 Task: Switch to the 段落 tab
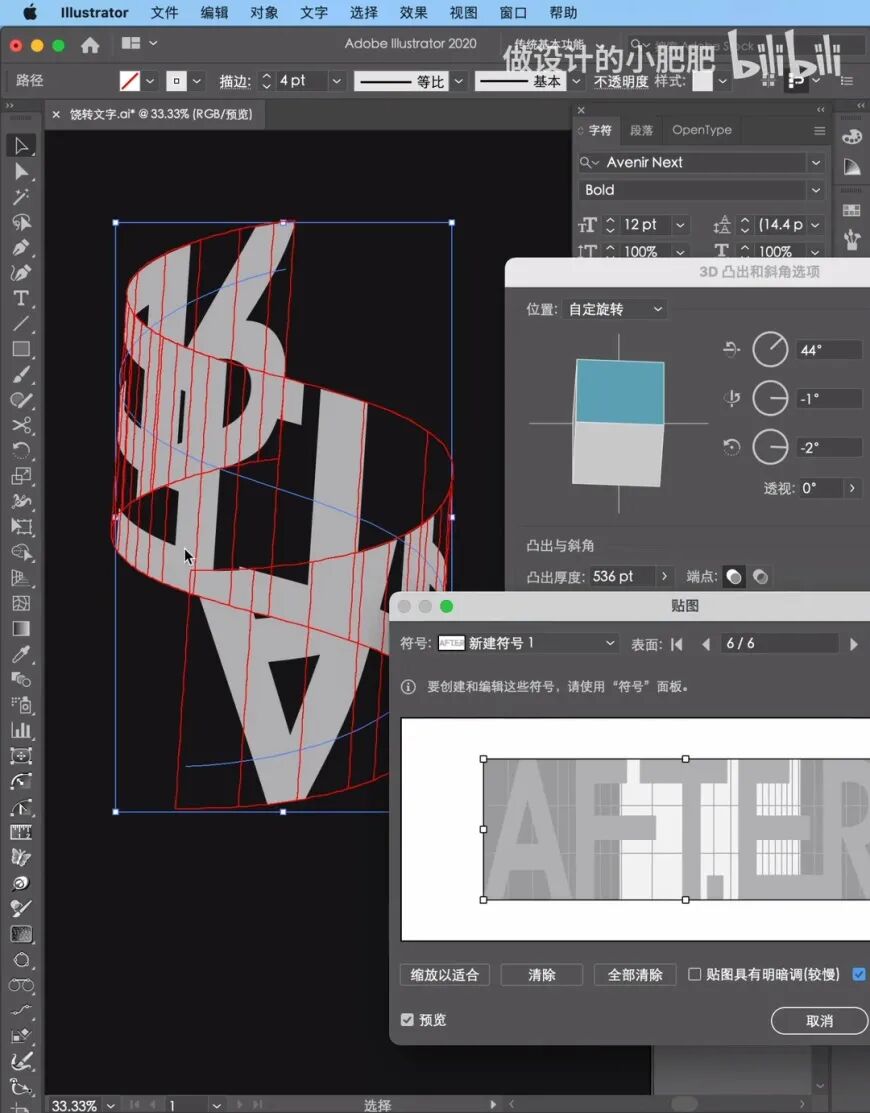tap(642, 131)
